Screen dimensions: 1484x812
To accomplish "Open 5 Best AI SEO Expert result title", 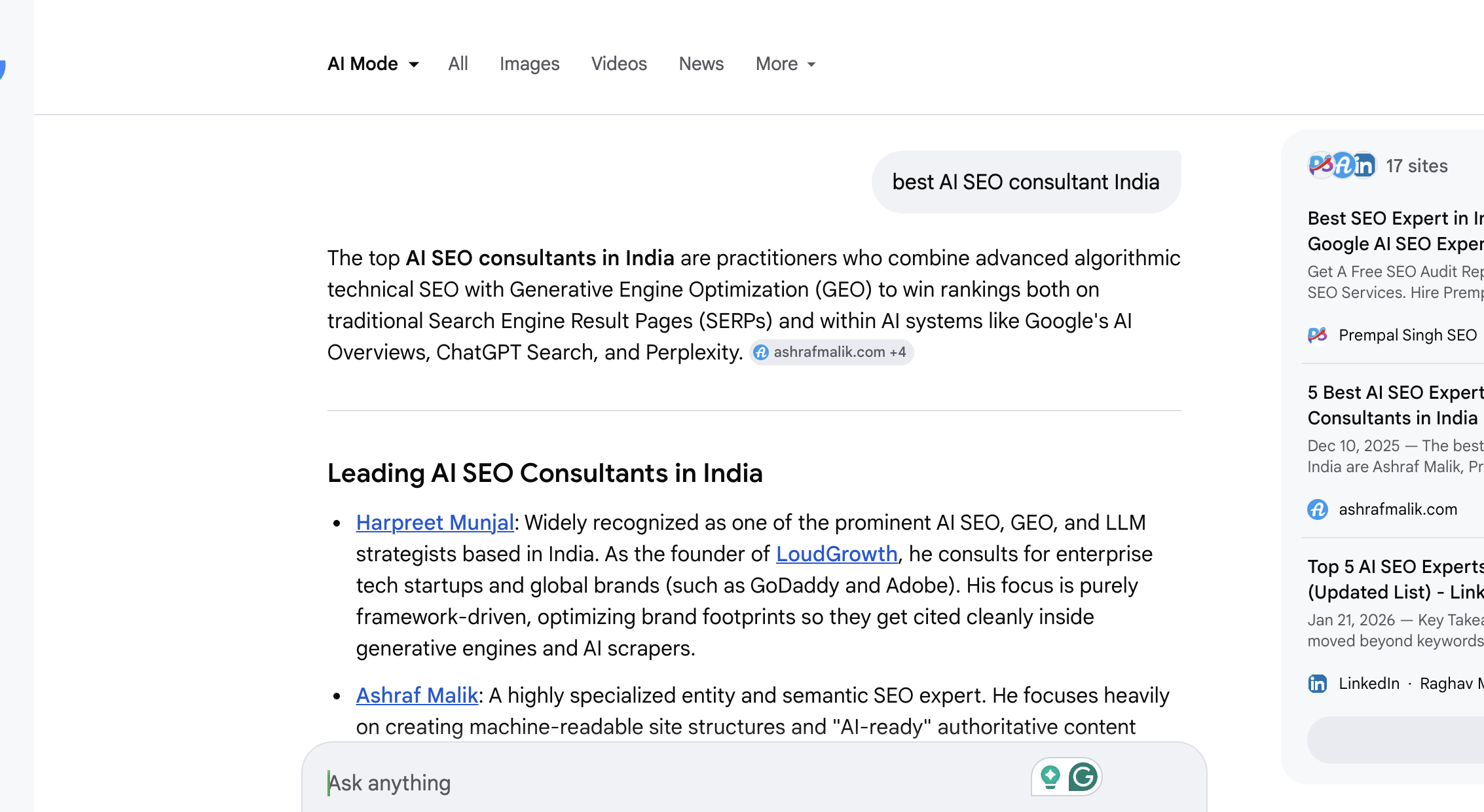I will (1396, 405).
